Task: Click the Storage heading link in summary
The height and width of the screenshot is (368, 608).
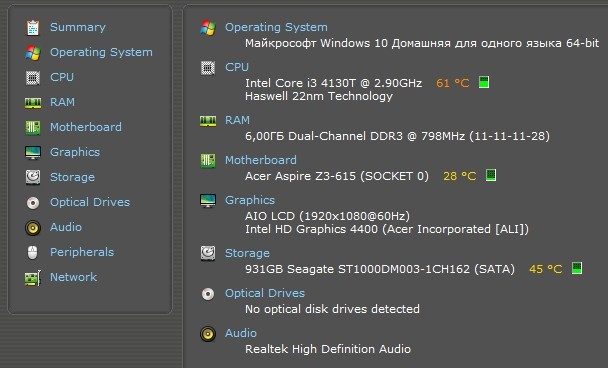Action: coord(247,253)
